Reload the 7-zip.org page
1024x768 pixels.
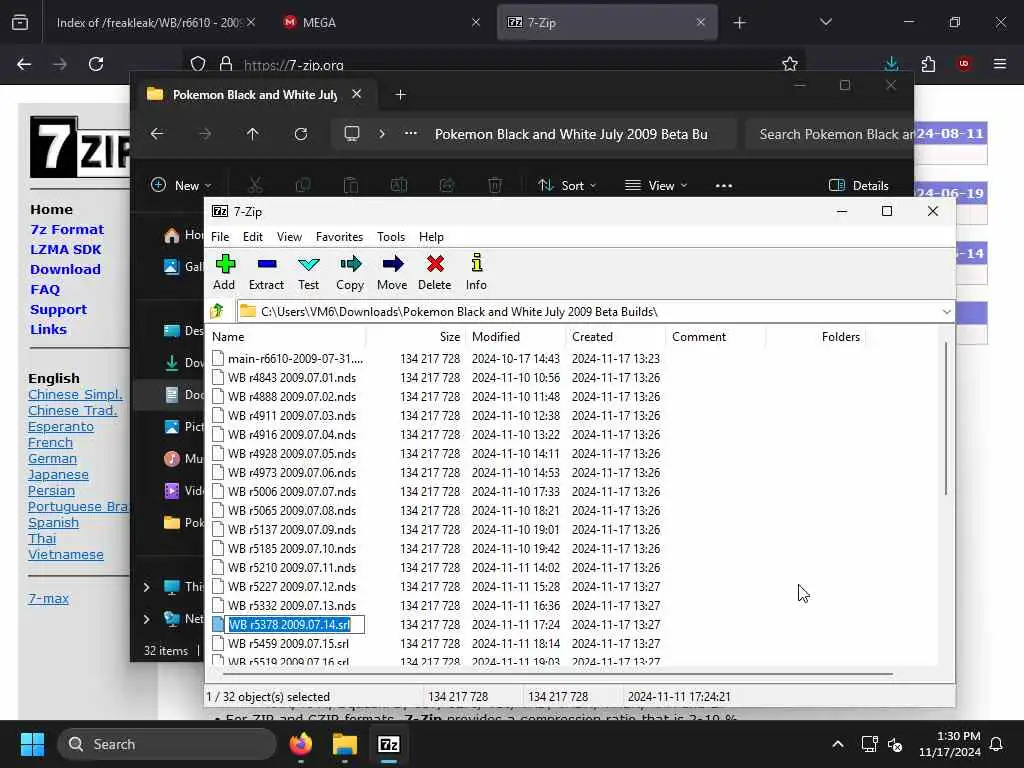click(96, 64)
